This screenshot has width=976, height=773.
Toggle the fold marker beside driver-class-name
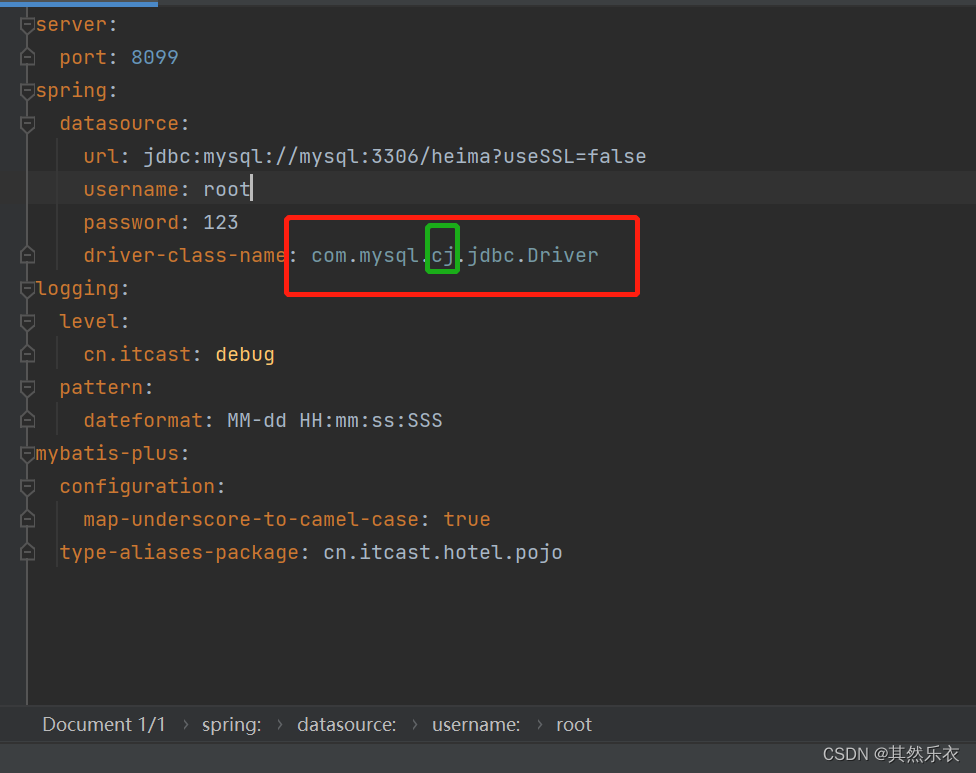(x=27, y=255)
